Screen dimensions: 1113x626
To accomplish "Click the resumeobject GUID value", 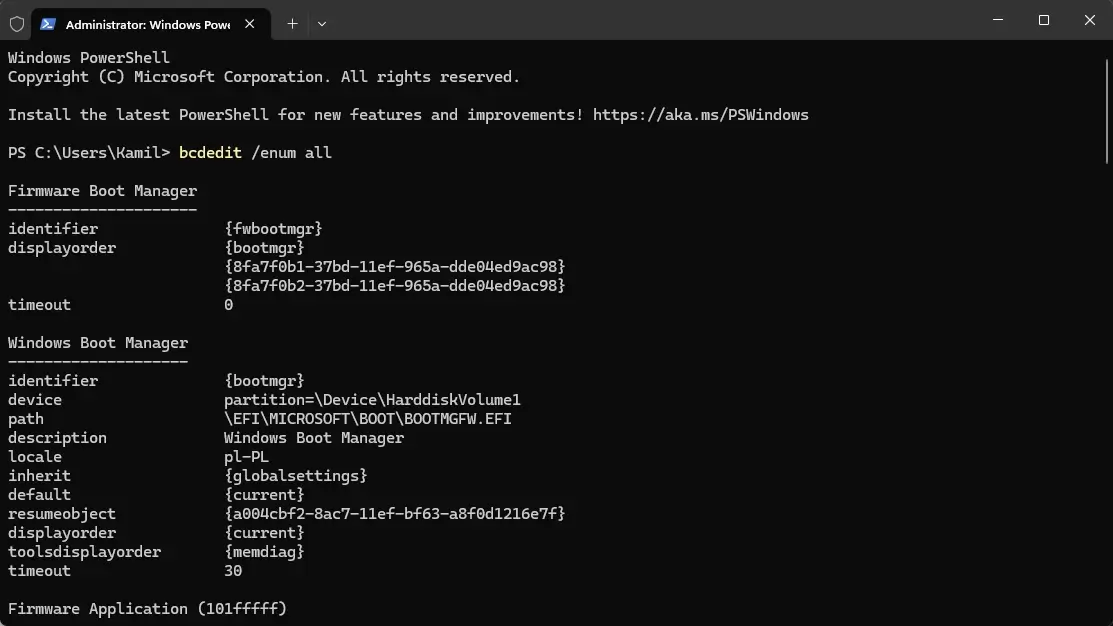I will coord(395,514).
